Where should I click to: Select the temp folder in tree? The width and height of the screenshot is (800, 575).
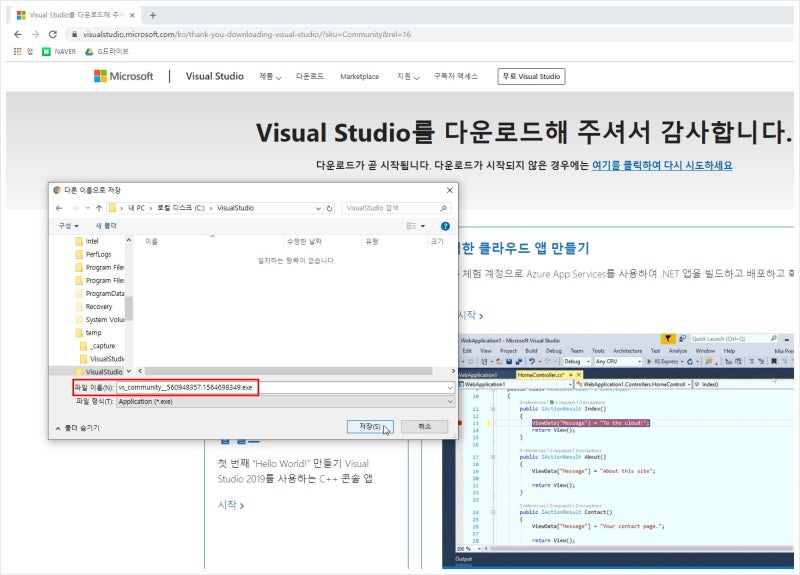point(89,333)
